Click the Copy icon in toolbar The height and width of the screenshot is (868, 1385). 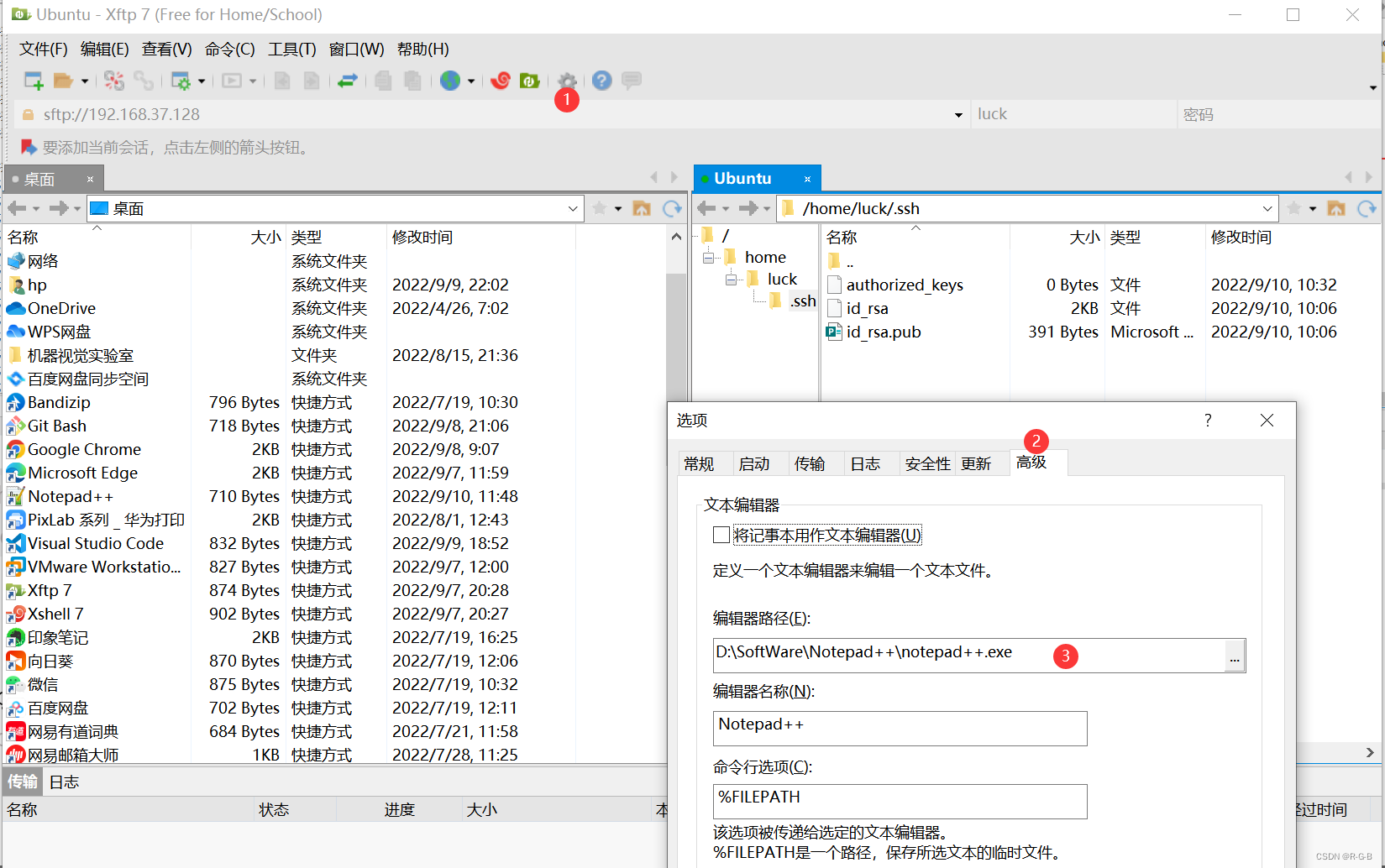point(383,81)
